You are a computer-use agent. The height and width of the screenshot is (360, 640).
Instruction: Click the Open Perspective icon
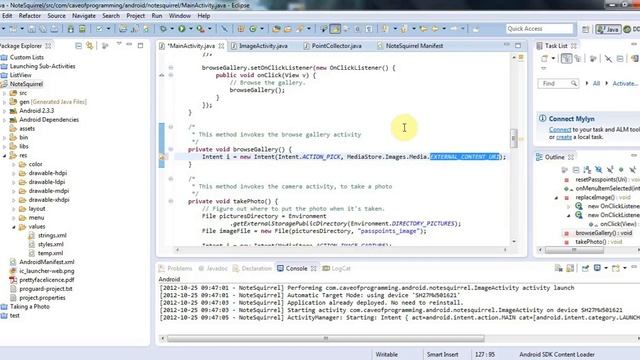(585, 29)
